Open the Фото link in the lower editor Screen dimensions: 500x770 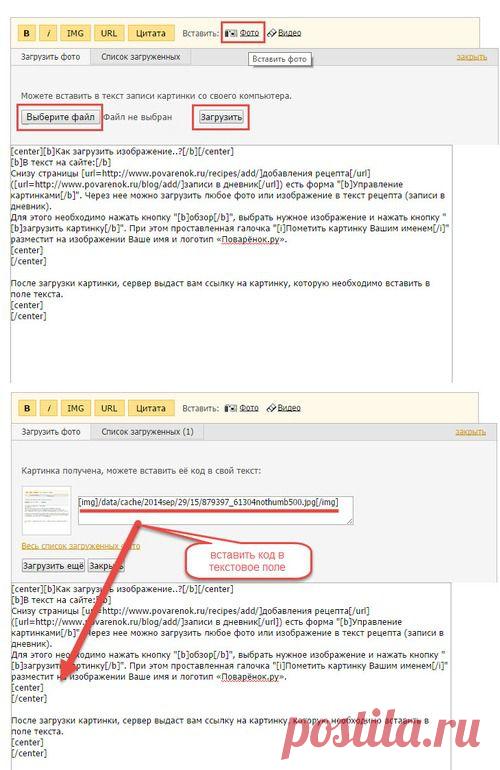tap(249, 408)
